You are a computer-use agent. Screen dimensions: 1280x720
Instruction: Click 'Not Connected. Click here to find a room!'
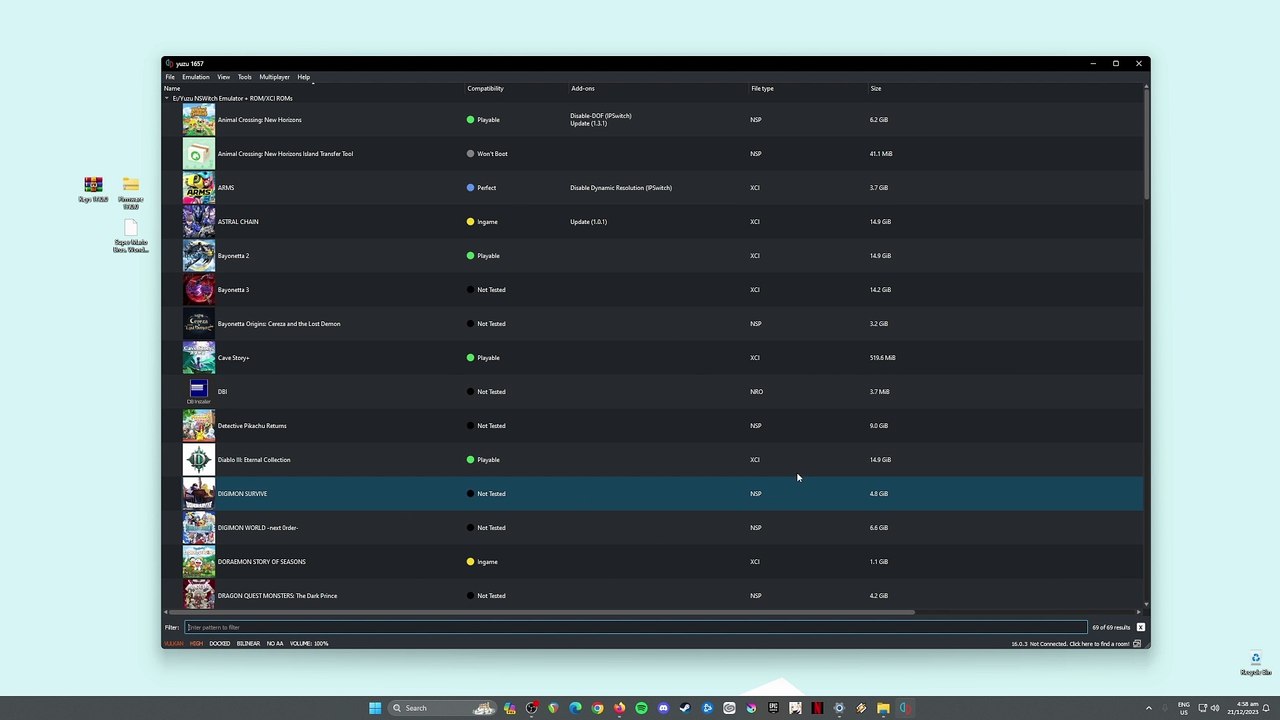(x=1079, y=644)
